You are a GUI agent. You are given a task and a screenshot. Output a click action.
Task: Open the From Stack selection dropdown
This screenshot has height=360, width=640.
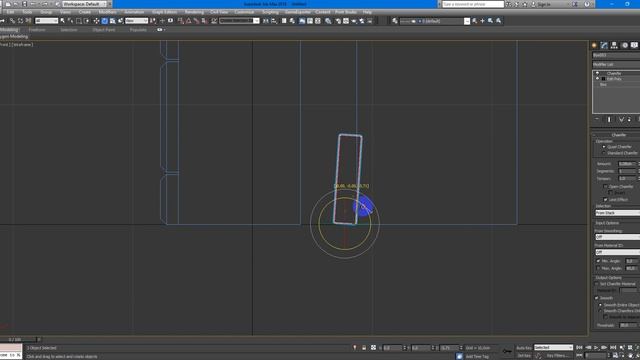pyautogui.click(x=617, y=213)
